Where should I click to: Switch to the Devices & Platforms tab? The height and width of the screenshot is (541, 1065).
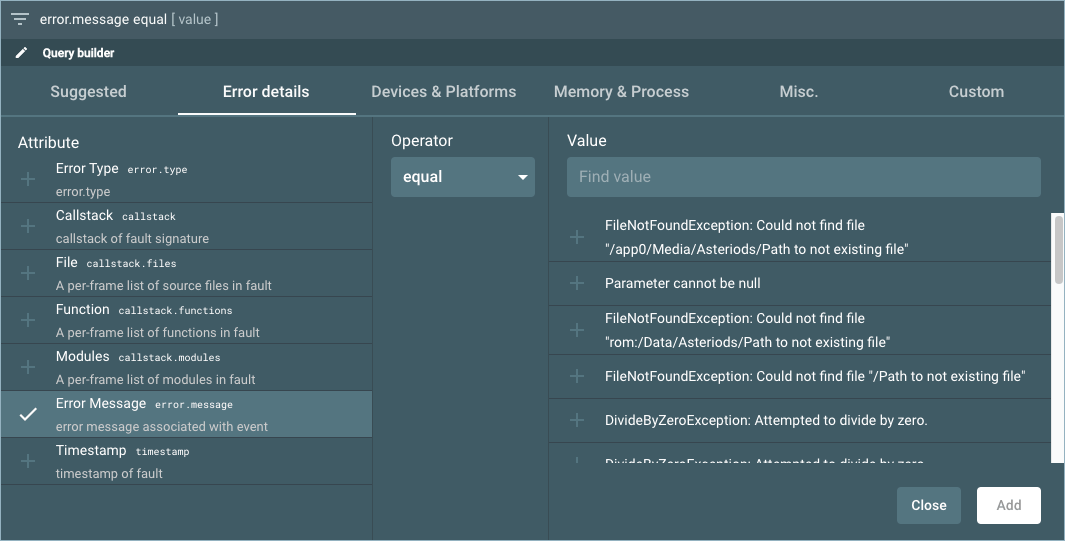click(x=443, y=92)
